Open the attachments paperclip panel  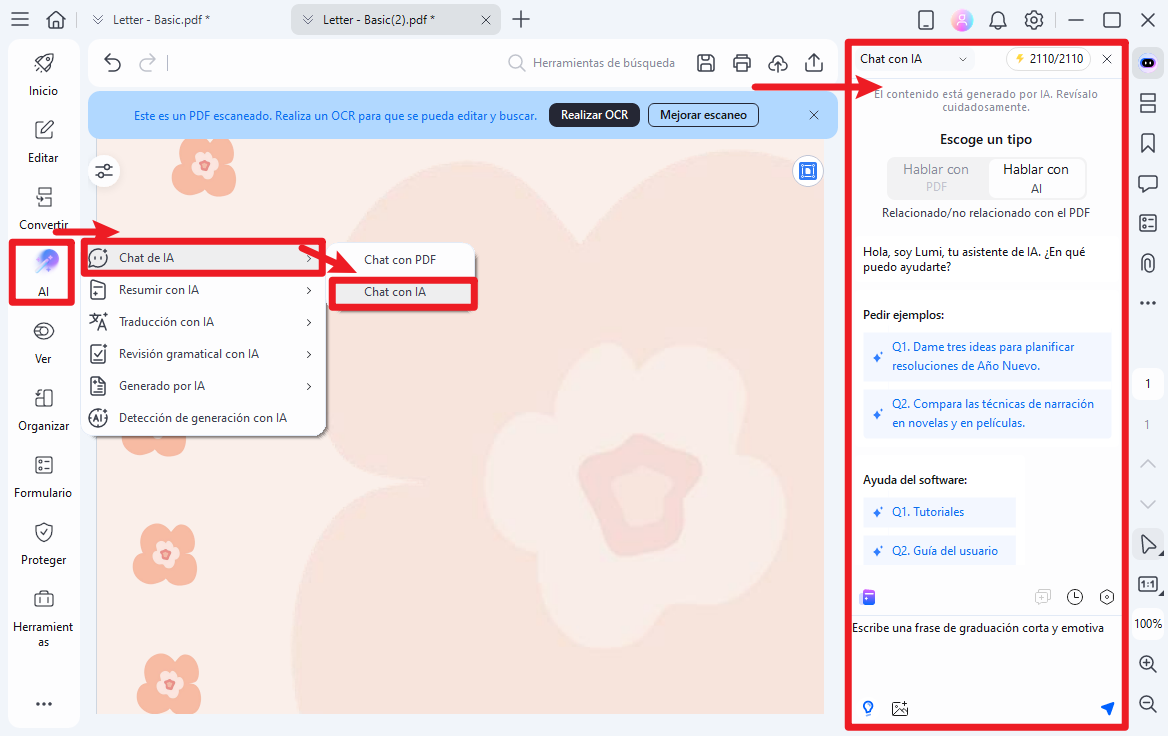(1147, 263)
